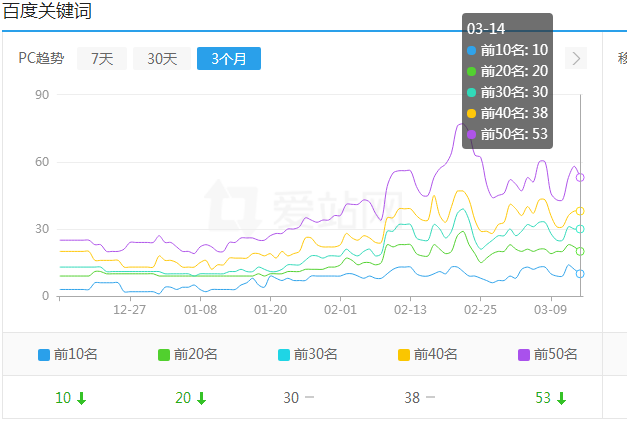Click the green down arrow beside 20

coord(202,398)
